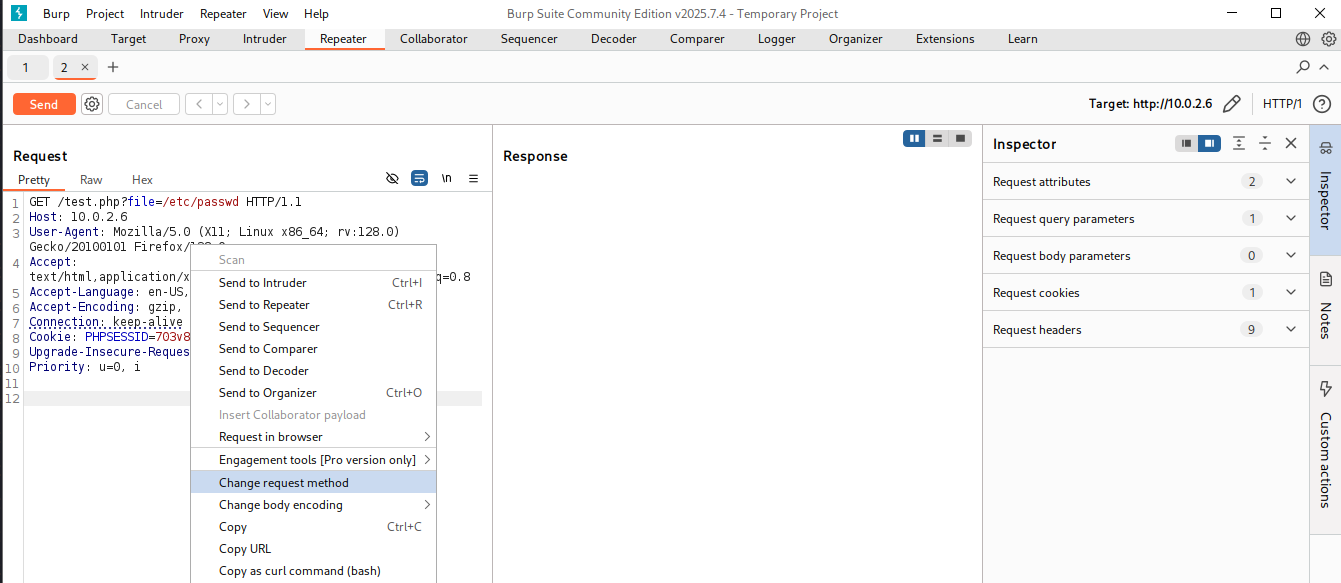The image size is (1341, 583).
Task: Open Repeater help question mark icon
Action: [x=1321, y=104]
